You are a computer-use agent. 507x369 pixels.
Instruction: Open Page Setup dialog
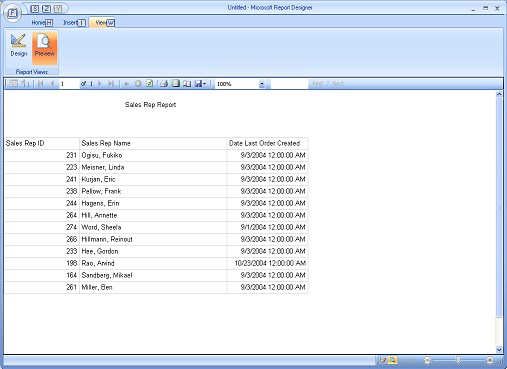(187, 84)
